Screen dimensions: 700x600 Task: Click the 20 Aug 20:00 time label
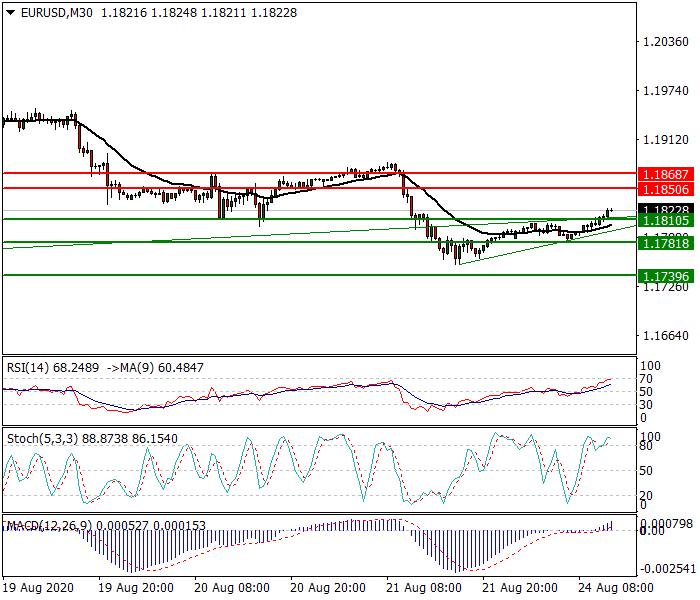[328, 588]
